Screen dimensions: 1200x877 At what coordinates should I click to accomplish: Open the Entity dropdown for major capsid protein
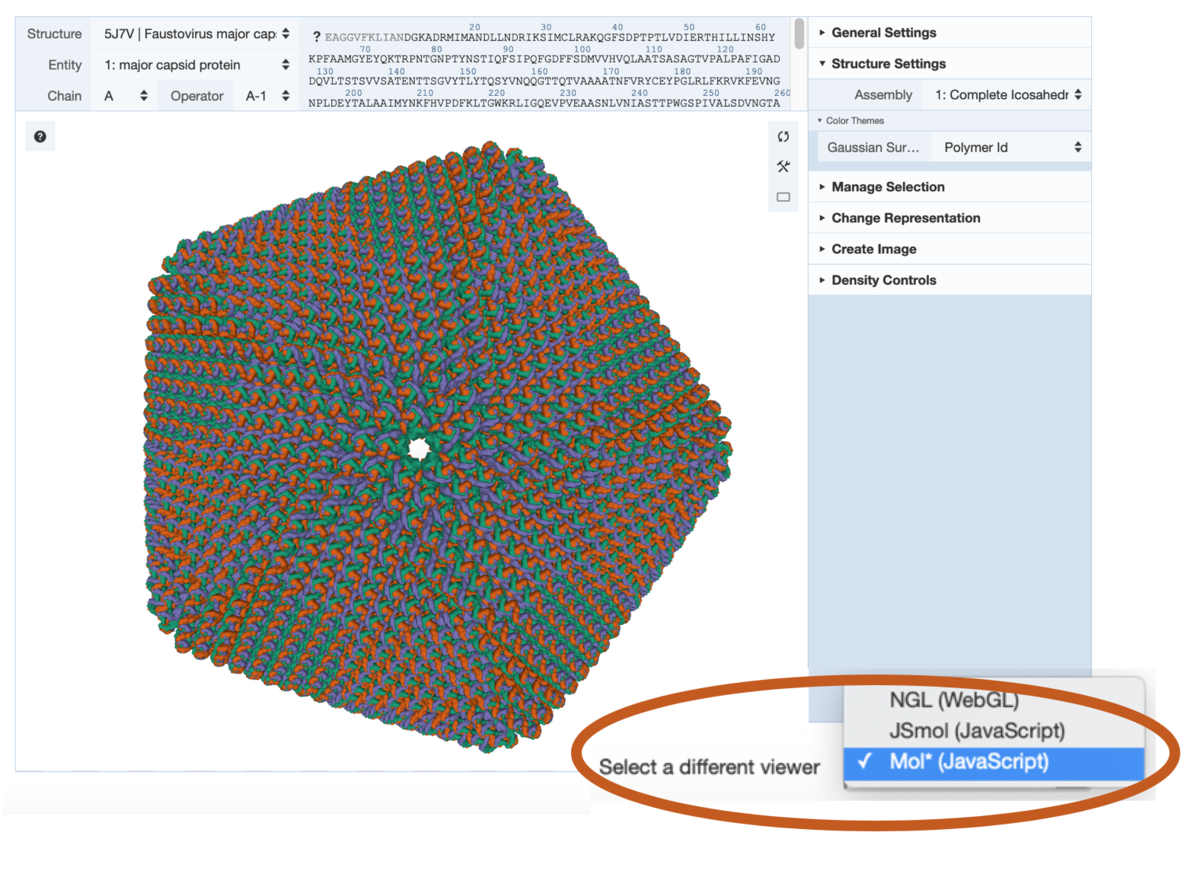tap(196, 65)
